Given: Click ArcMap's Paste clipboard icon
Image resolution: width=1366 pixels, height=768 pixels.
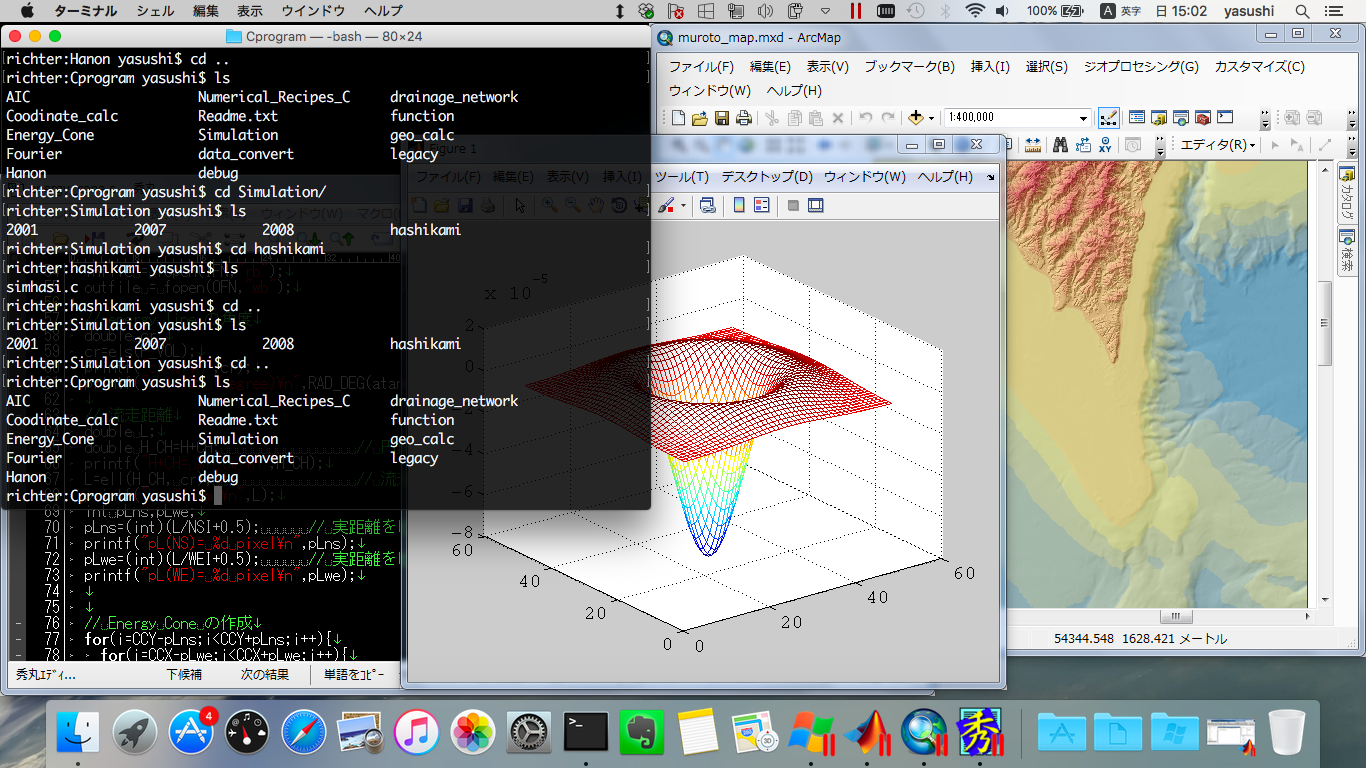Looking at the screenshot, I should pos(816,118).
